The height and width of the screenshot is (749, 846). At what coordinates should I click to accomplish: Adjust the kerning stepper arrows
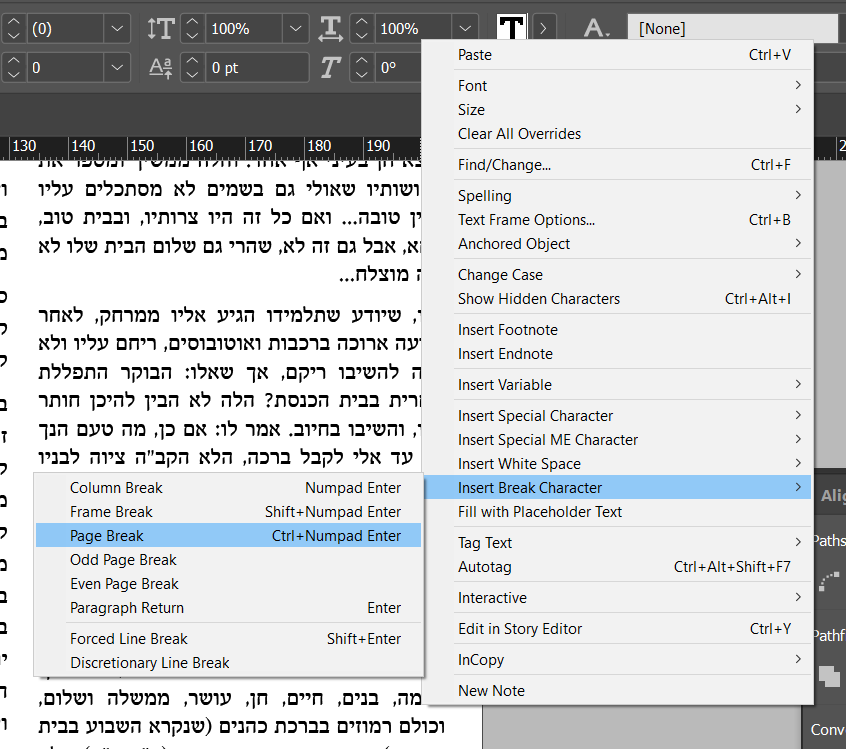pos(13,29)
